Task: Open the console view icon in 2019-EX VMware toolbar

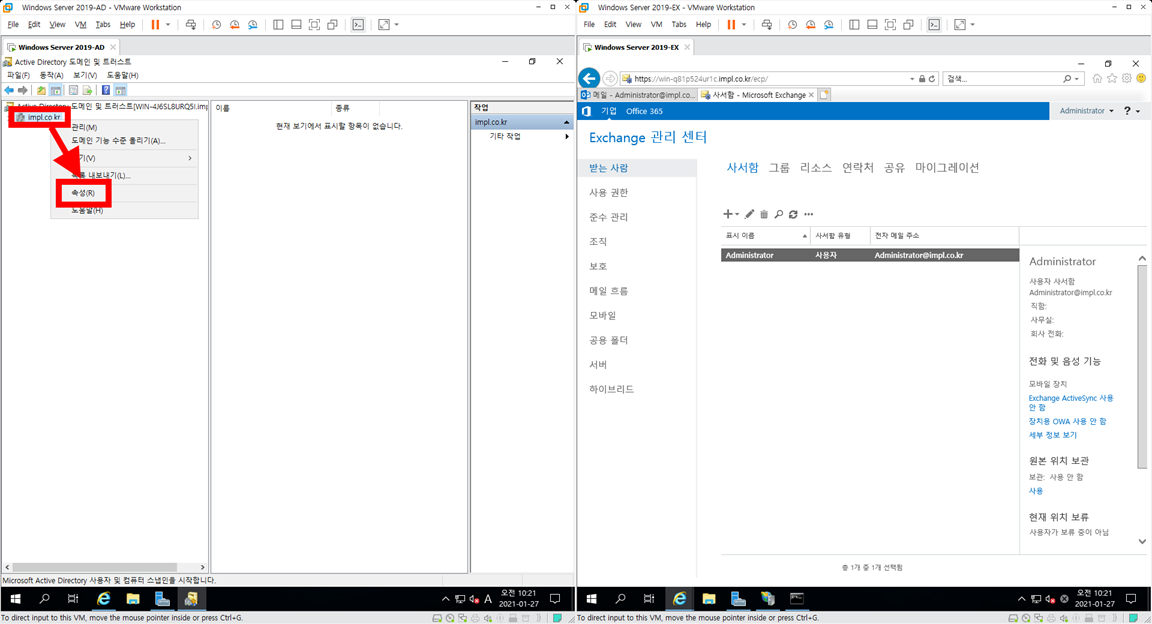Action: point(934,24)
